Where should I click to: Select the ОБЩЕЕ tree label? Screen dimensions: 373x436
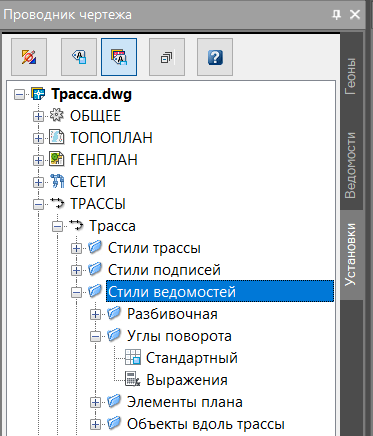tap(95, 116)
